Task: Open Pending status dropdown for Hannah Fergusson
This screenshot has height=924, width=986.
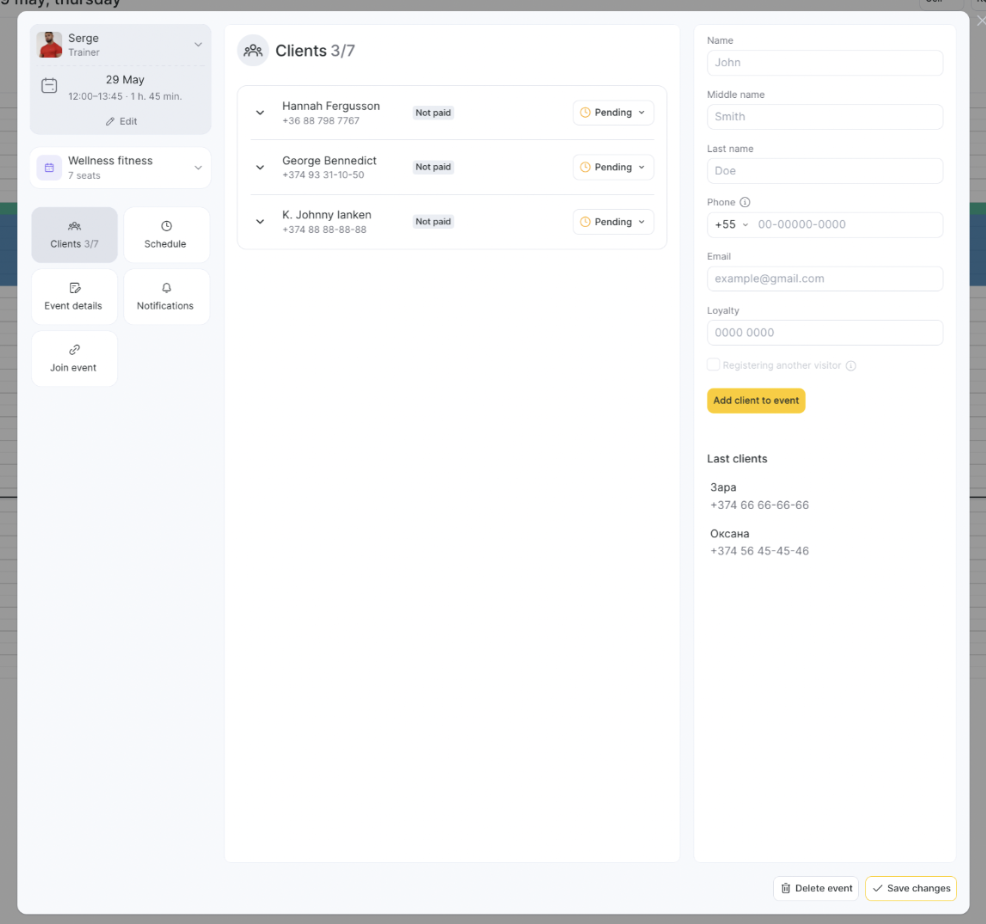Action: point(613,113)
